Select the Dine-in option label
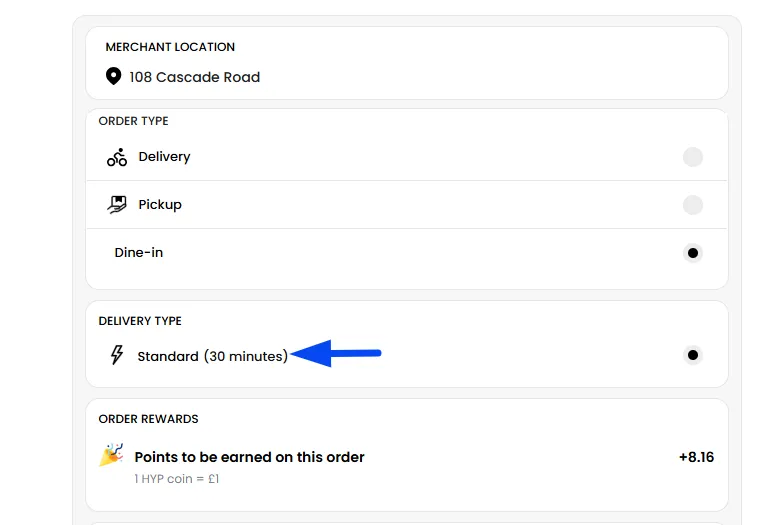The image size is (758, 525). (x=139, y=253)
